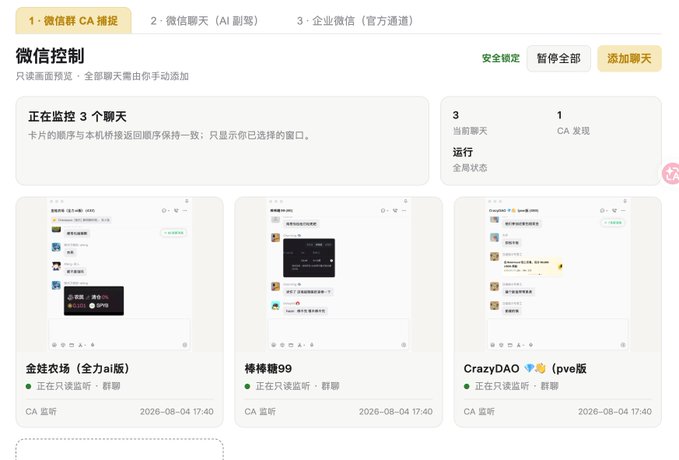Click green status dot on 棒棒糖99 card
Viewport: 679px width, 460px height.
click(x=247, y=386)
